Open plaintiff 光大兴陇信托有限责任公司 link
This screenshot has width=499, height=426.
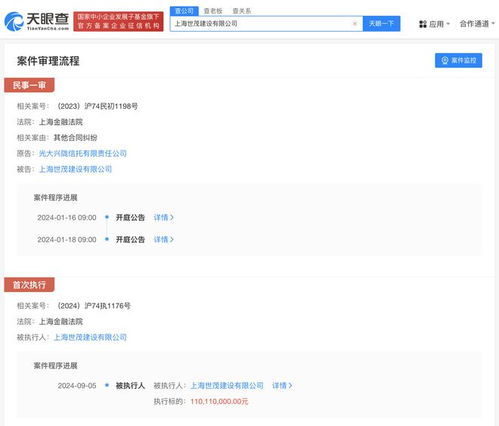(83, 153)
